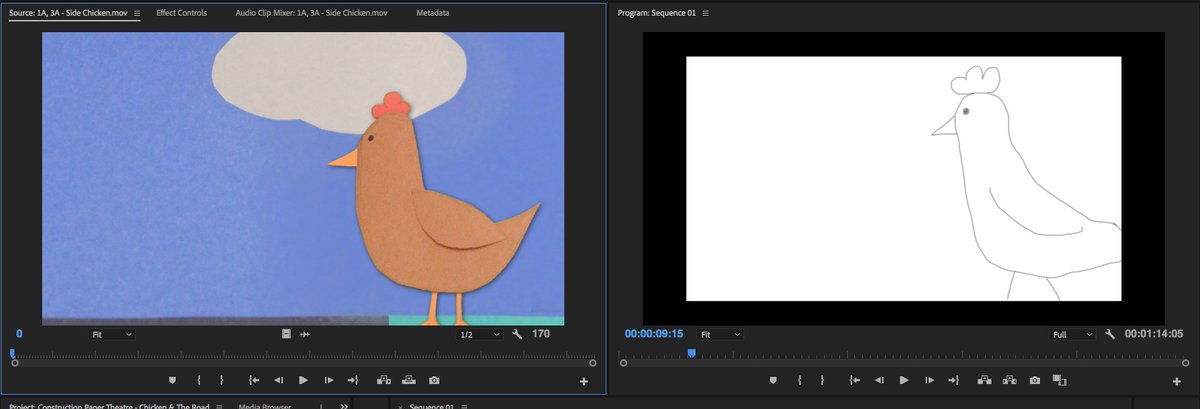
Task: Open Source monitor settings wrench
Action: (x=517, y=334)
